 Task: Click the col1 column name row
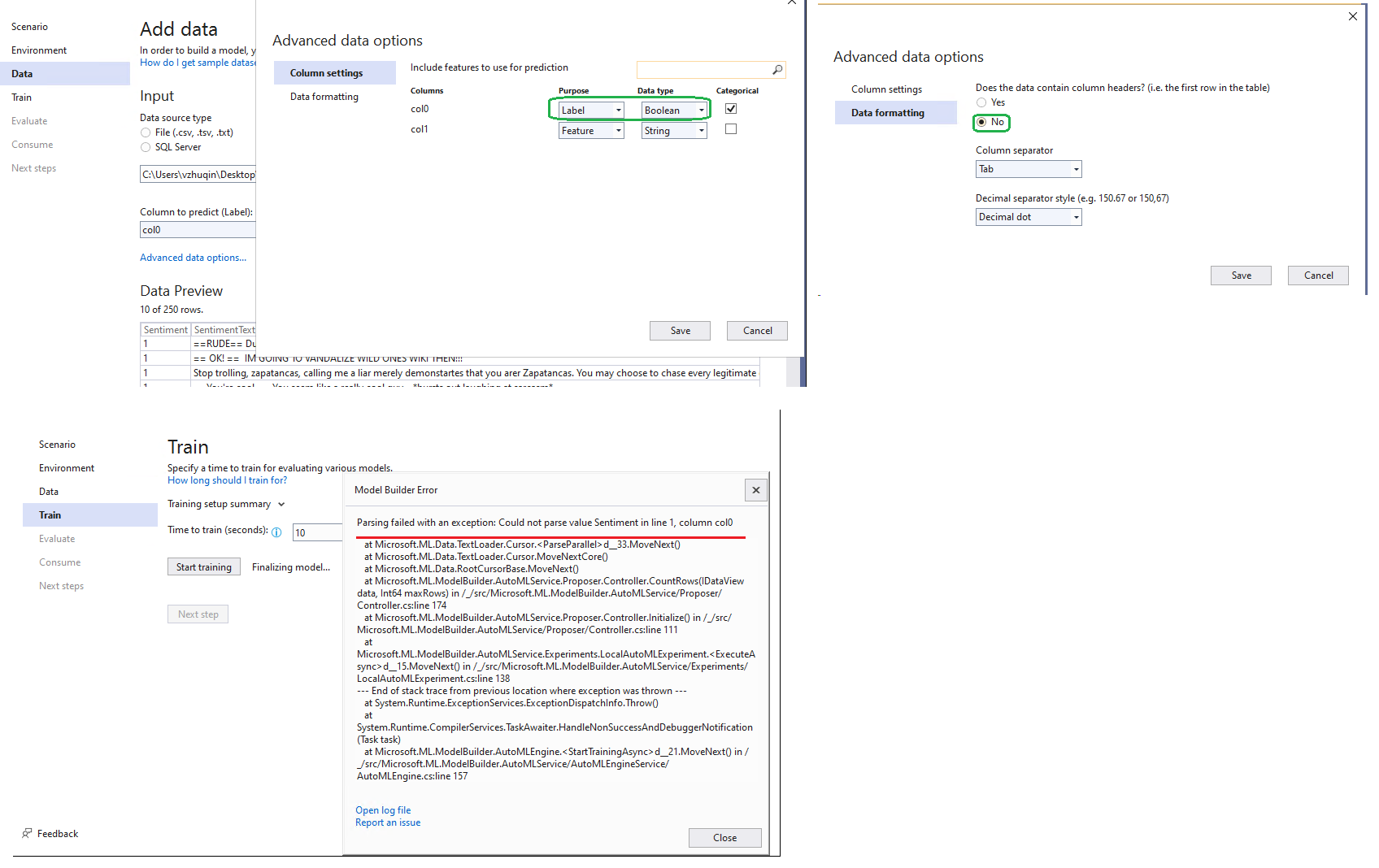point(420,129)
